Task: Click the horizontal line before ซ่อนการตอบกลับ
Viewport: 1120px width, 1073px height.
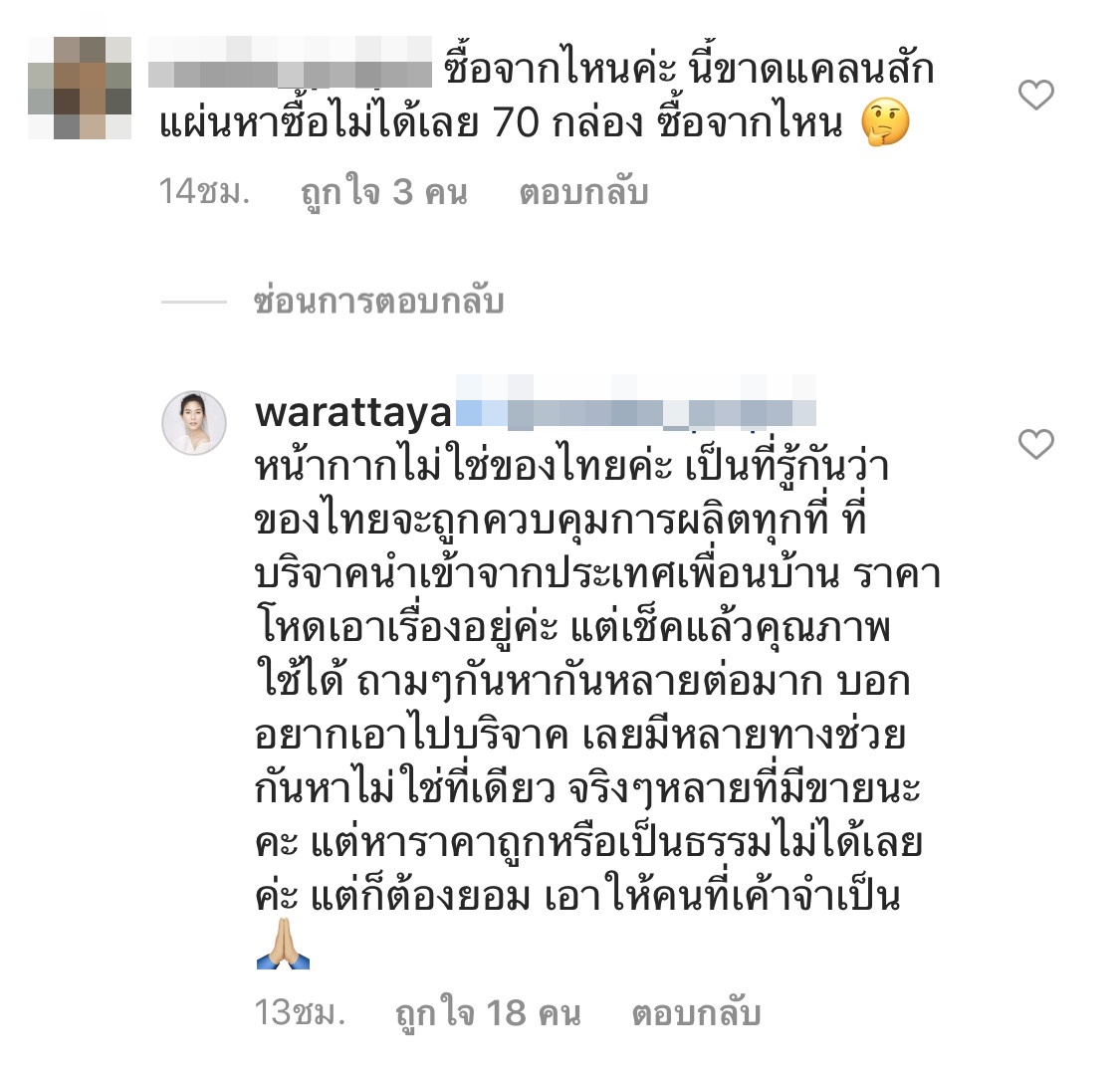Action: coord(193,302)
